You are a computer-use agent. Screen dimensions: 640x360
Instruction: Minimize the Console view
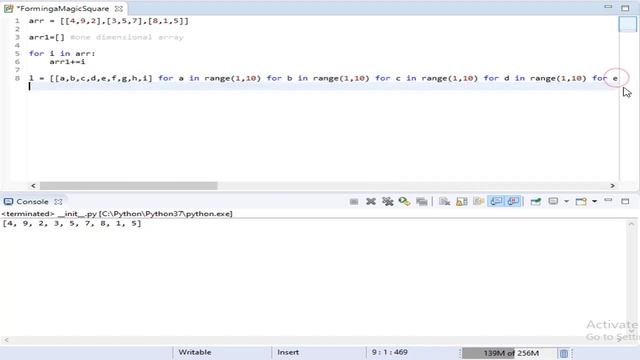click(x=608, y=200)
